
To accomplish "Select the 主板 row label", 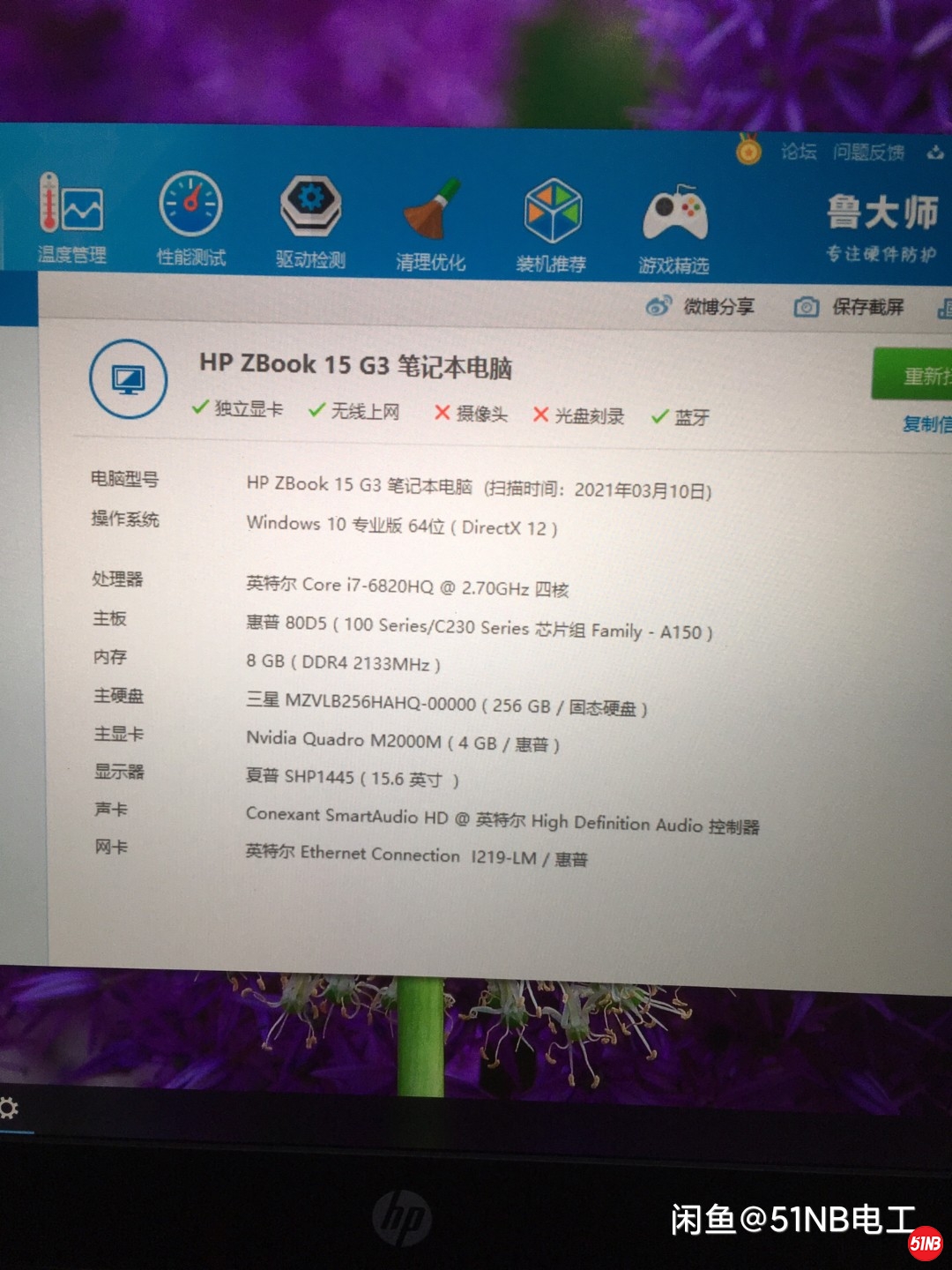I will (x=110, y=618).
